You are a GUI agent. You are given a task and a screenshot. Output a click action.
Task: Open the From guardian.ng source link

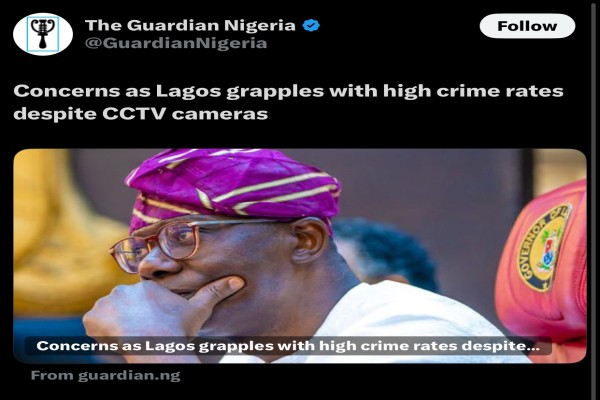(106, 376)
